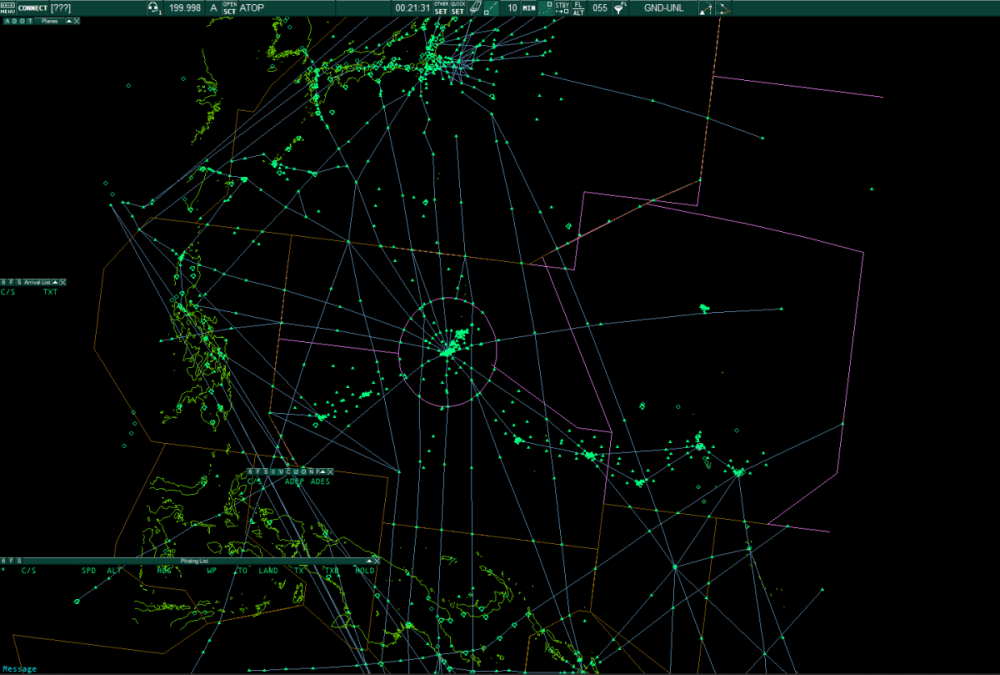Toggle the FL/ALT altitude display
Image resolution: width=1000 pixels, height=675 pixels.
(x=579, y=7)
